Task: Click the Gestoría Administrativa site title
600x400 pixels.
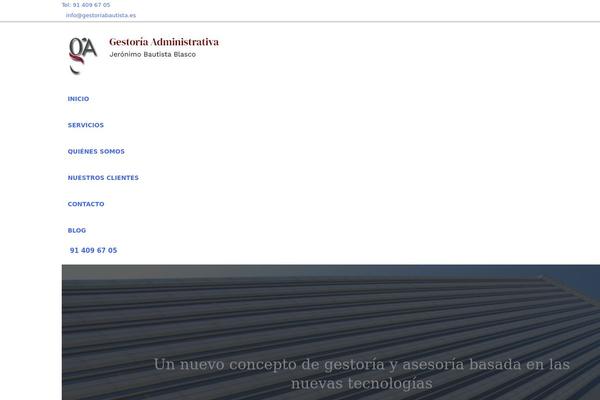Action: (164, 42)
